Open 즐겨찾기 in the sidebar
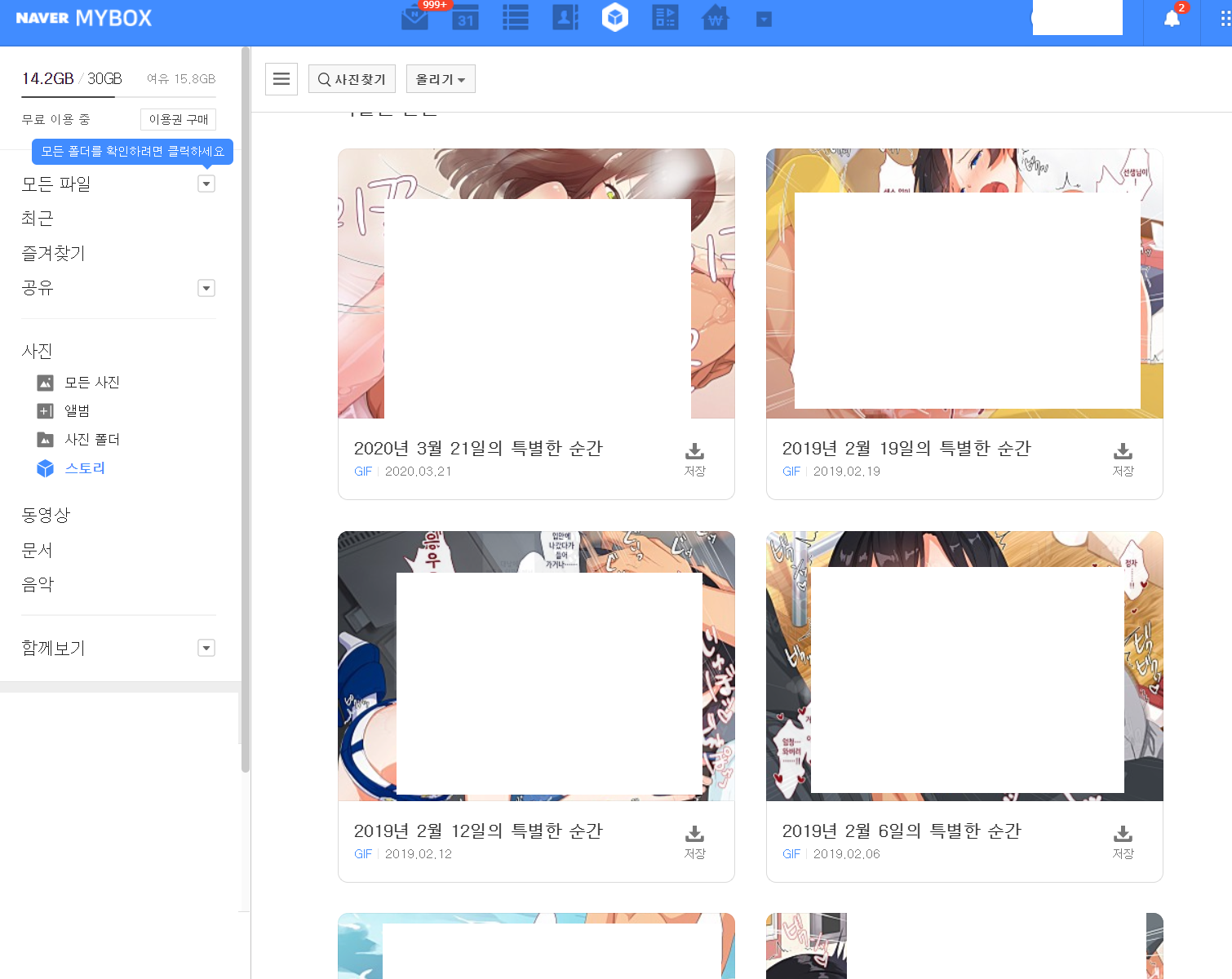The image size is (1232, 979). click(53, 254)
